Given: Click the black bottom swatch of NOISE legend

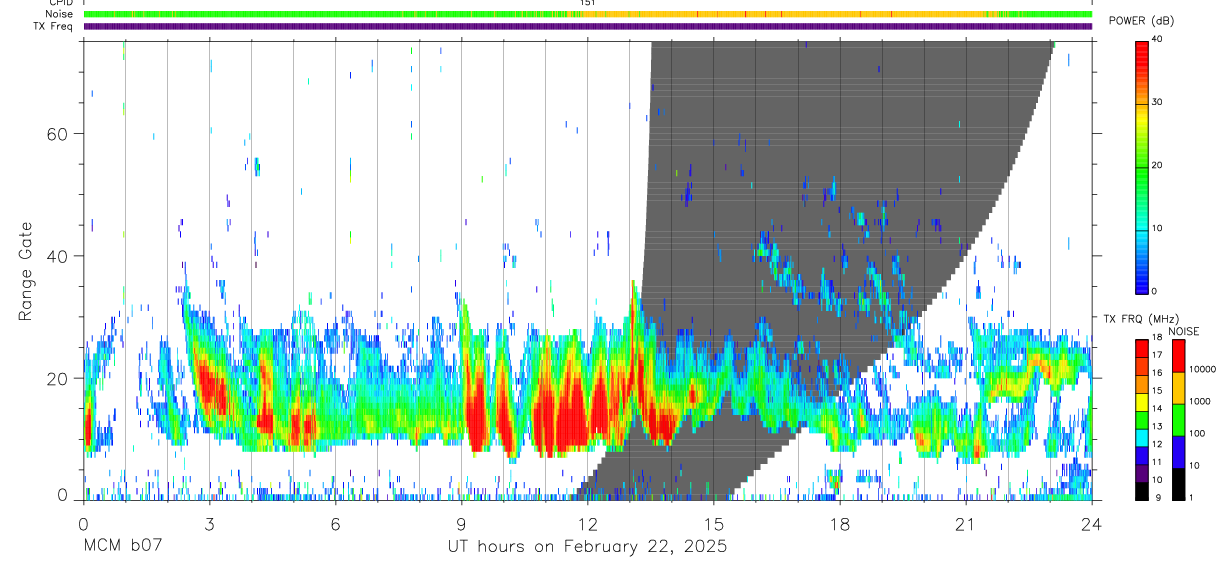Looking at the screenshot, I should click(1179, 484).
